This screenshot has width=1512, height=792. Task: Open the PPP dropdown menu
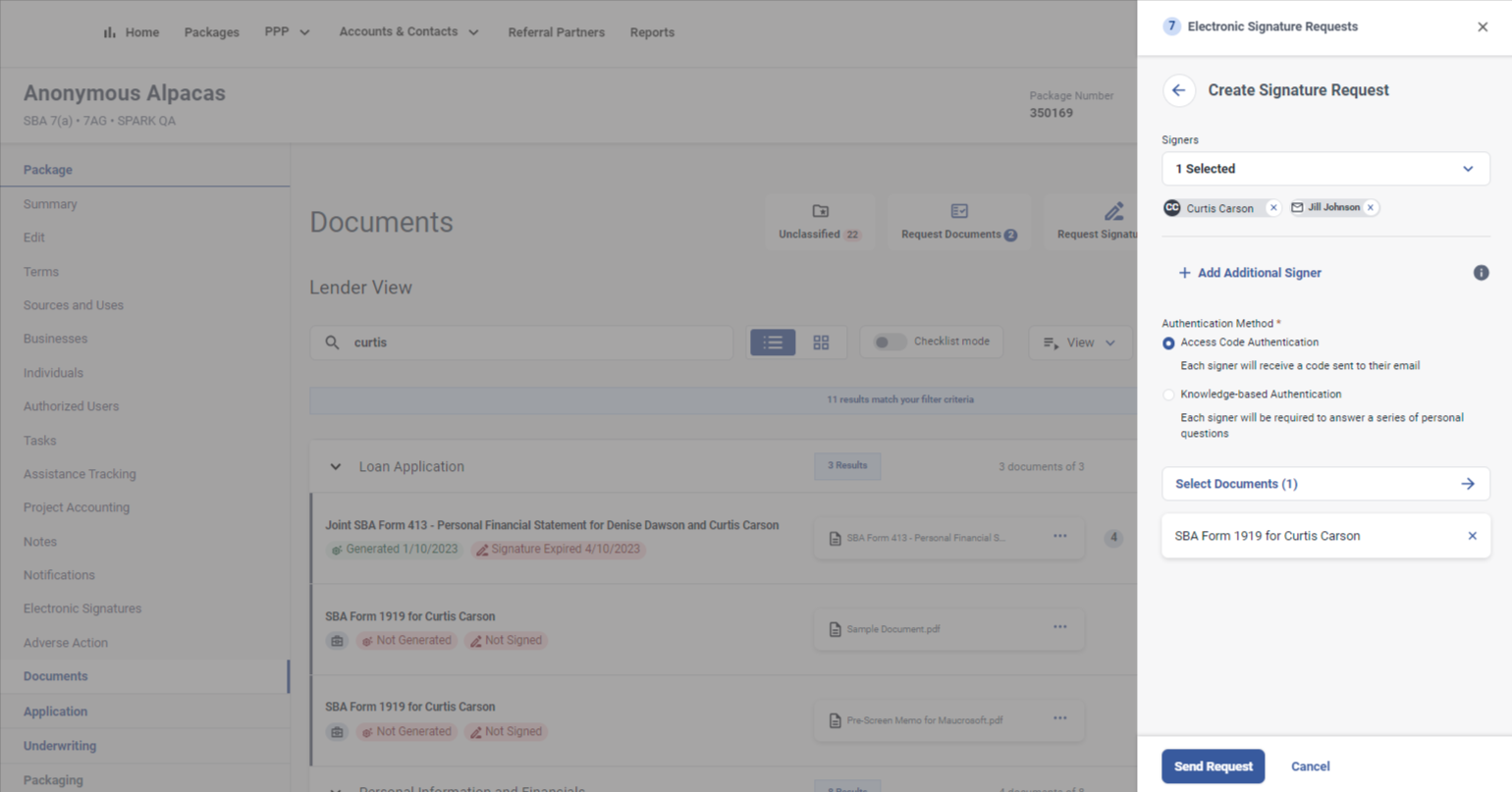pyautogui.click(x=287, y=32)
